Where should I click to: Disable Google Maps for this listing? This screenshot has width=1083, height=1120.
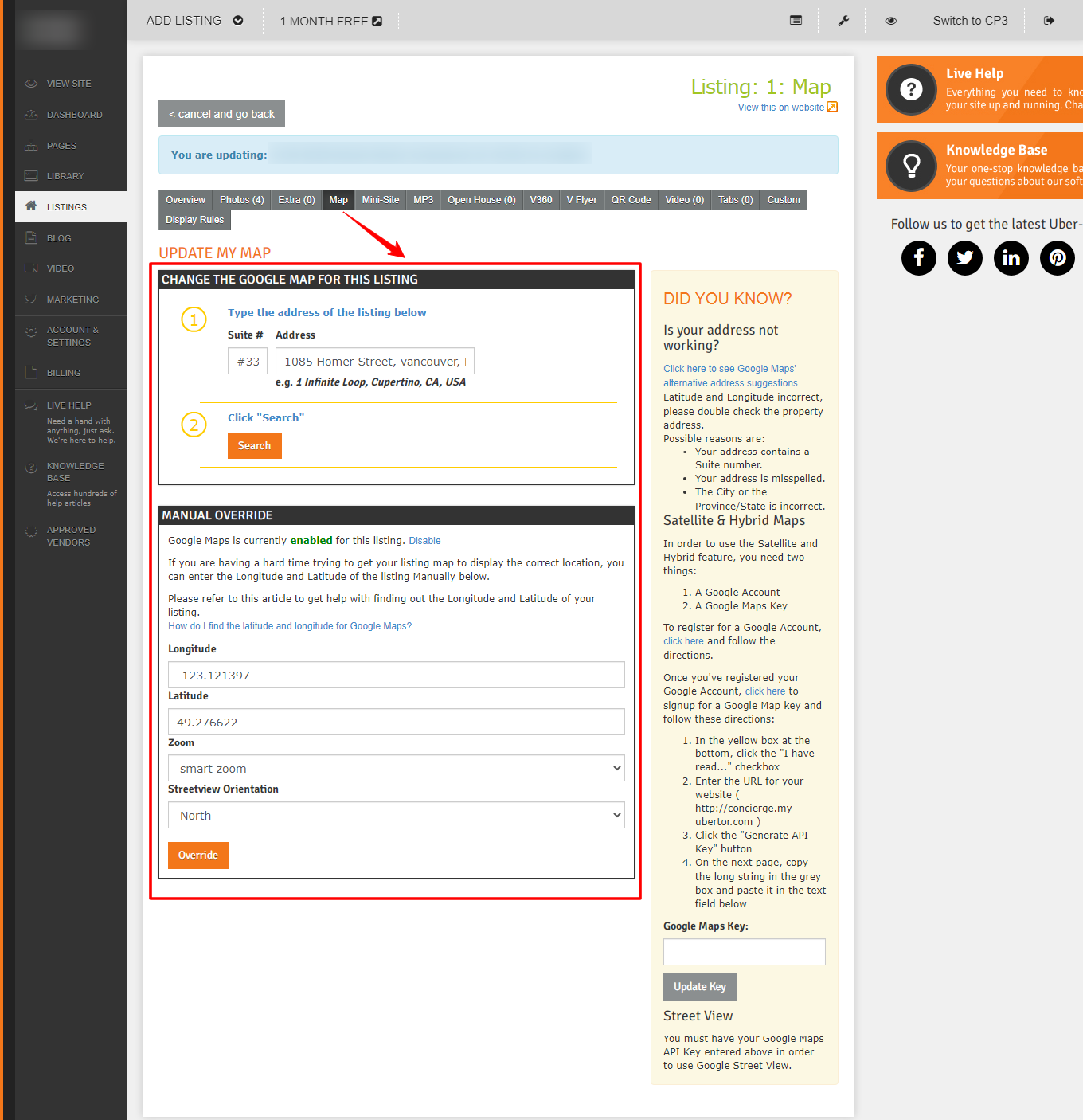coord(424,541)
